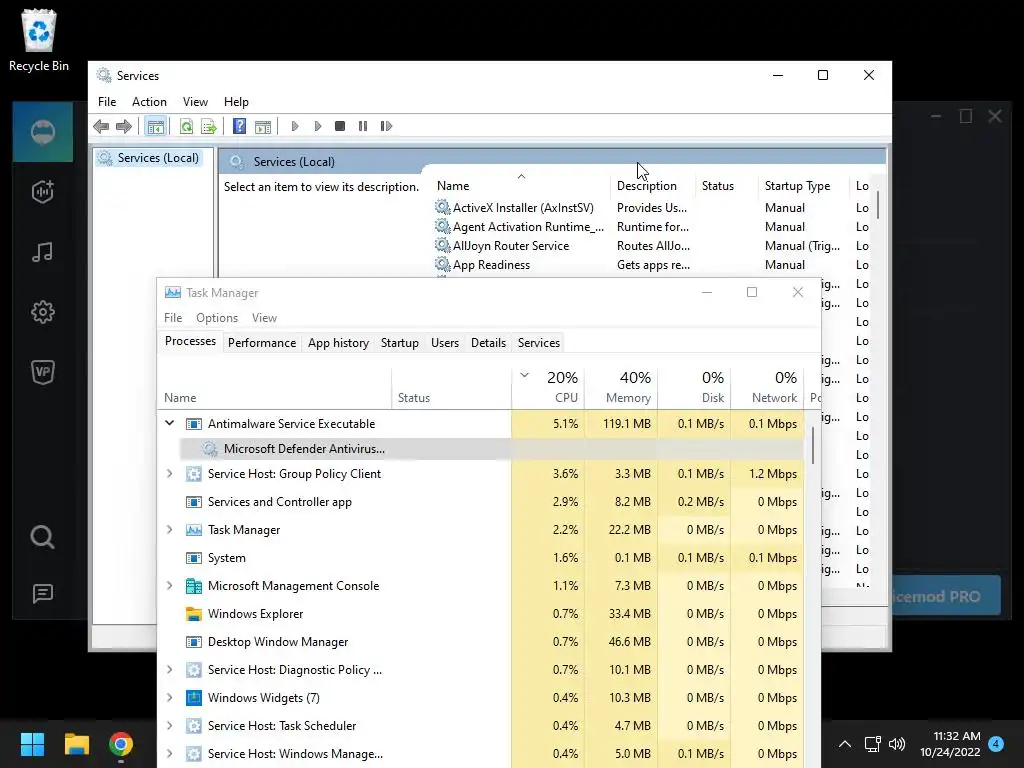The height and width of the screenshot is (768, 1024).
Task: Click Task Manager vertical scrollbar thumb
Action: point(812,445)
